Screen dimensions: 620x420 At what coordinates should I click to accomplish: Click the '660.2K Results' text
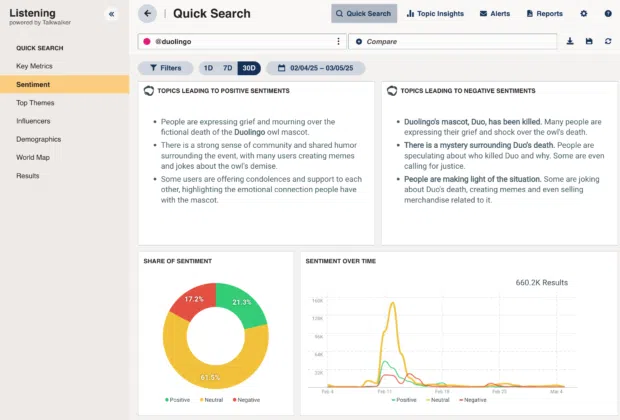click(542, 282)
